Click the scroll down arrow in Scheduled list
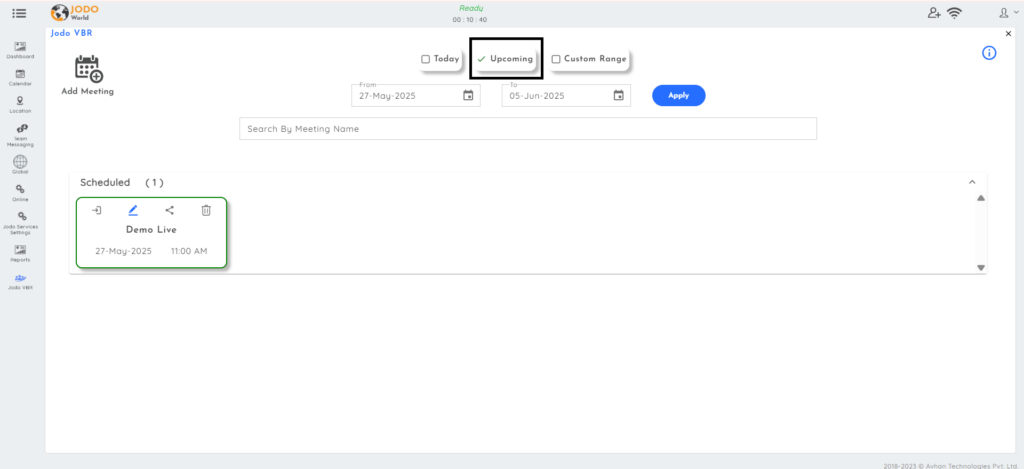 [x=980, y=268]
